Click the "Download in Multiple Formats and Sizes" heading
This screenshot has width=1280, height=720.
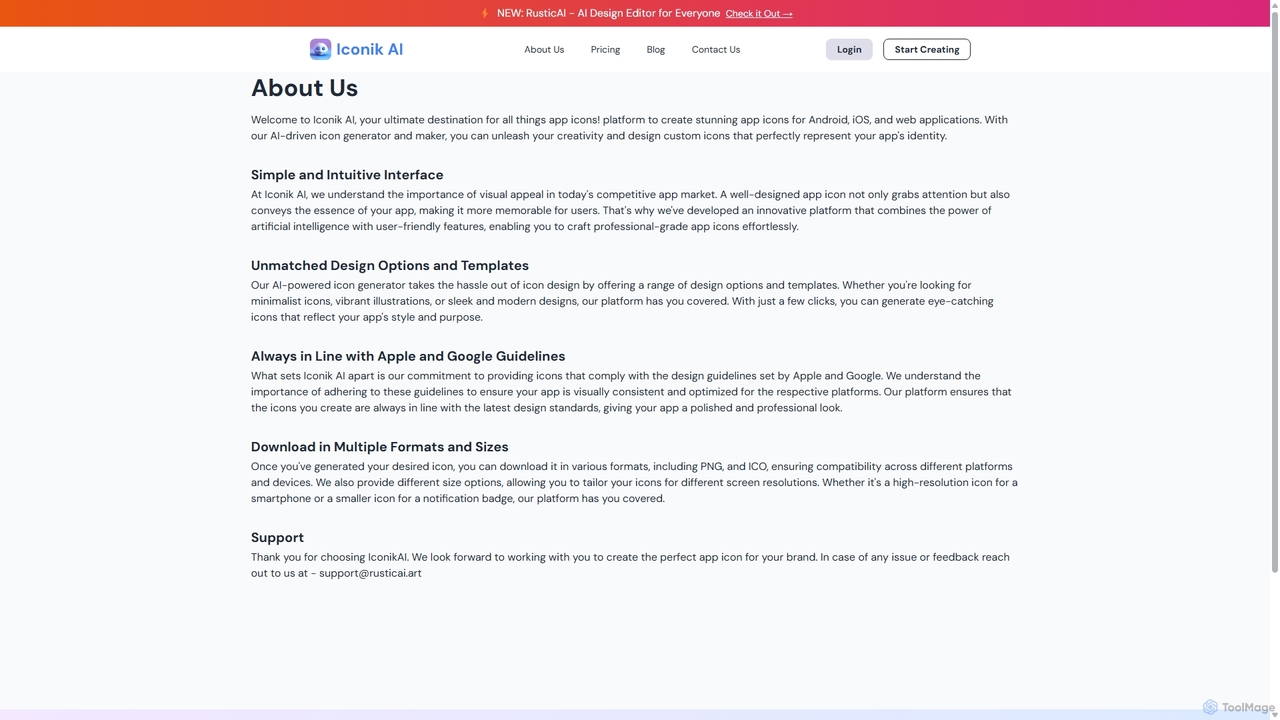pos(379,447)
